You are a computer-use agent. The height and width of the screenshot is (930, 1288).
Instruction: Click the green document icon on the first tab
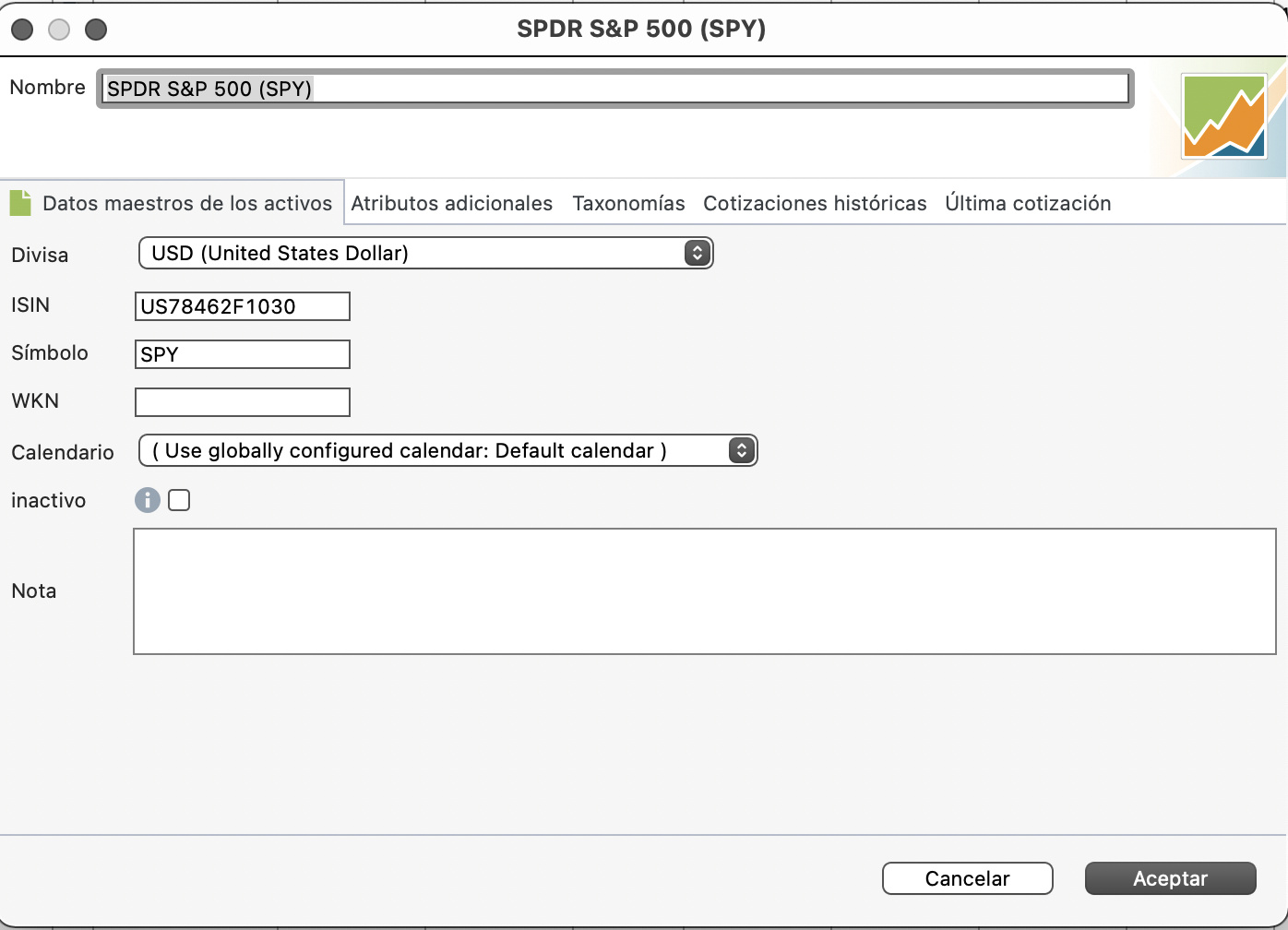tap(20, 203)
